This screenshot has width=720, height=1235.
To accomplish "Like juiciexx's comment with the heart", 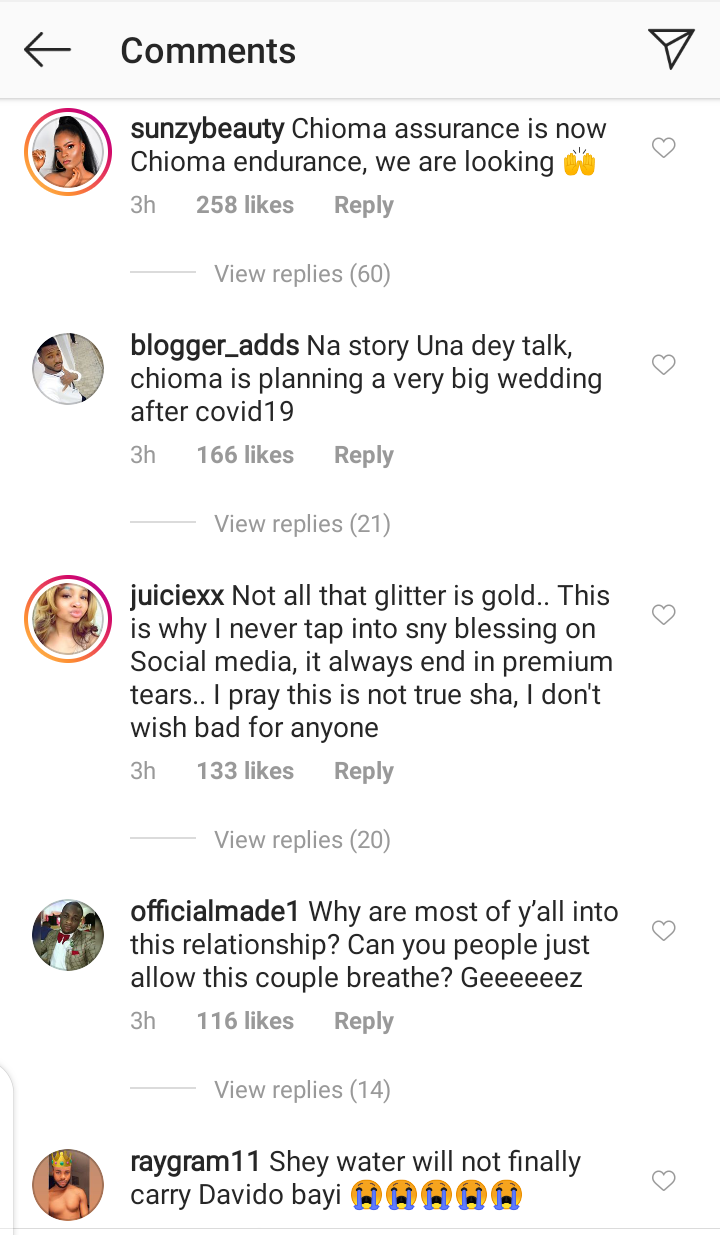I will (x=664, y=614).
